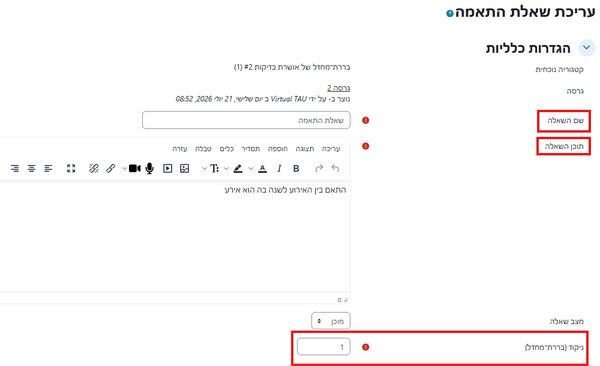Viewport: 600px width, 366px height.
Task: Open the מצב שאלה status dropdown
Action: tap(331, 321)
